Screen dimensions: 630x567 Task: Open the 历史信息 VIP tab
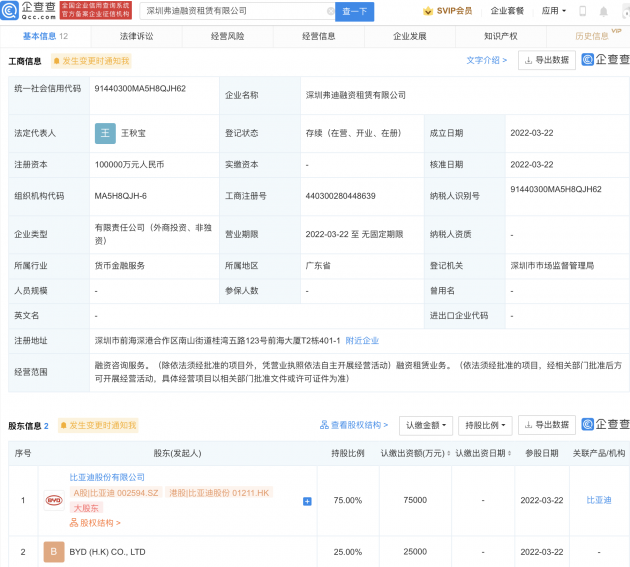[592, 36]
